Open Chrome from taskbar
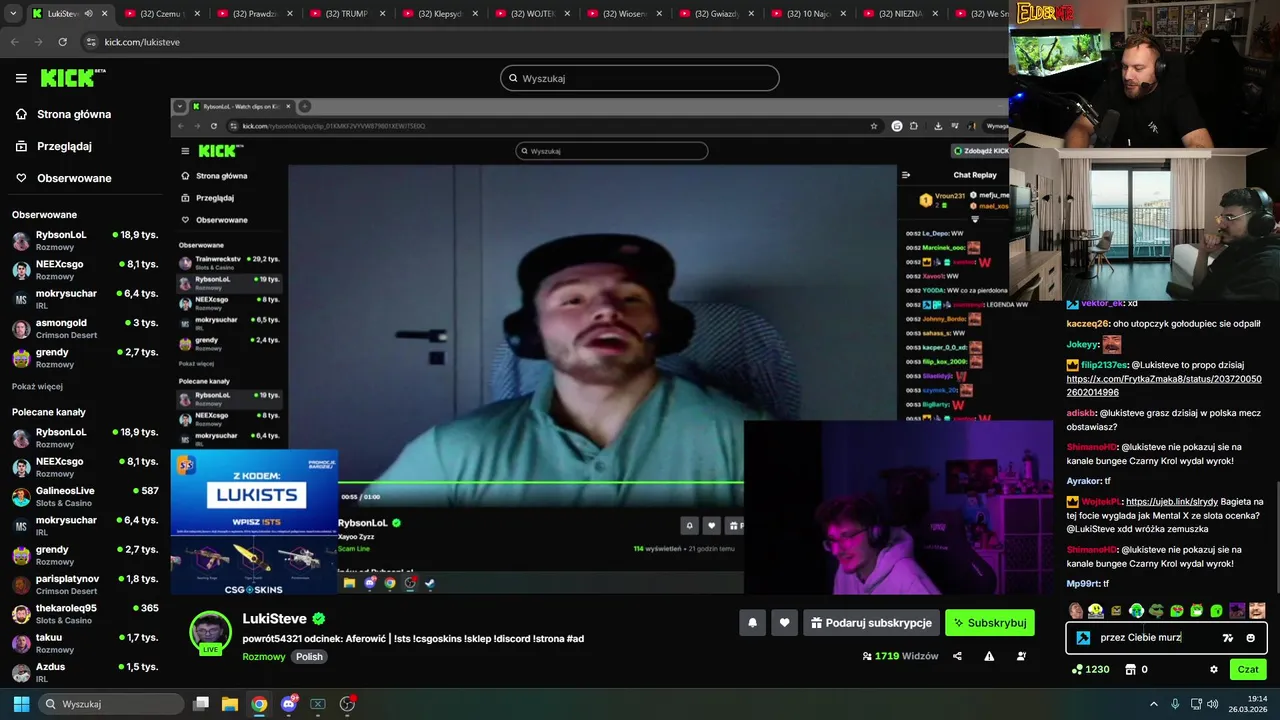Image resolution: width=1280 pixels, height=720 pixels. (259, 704)
